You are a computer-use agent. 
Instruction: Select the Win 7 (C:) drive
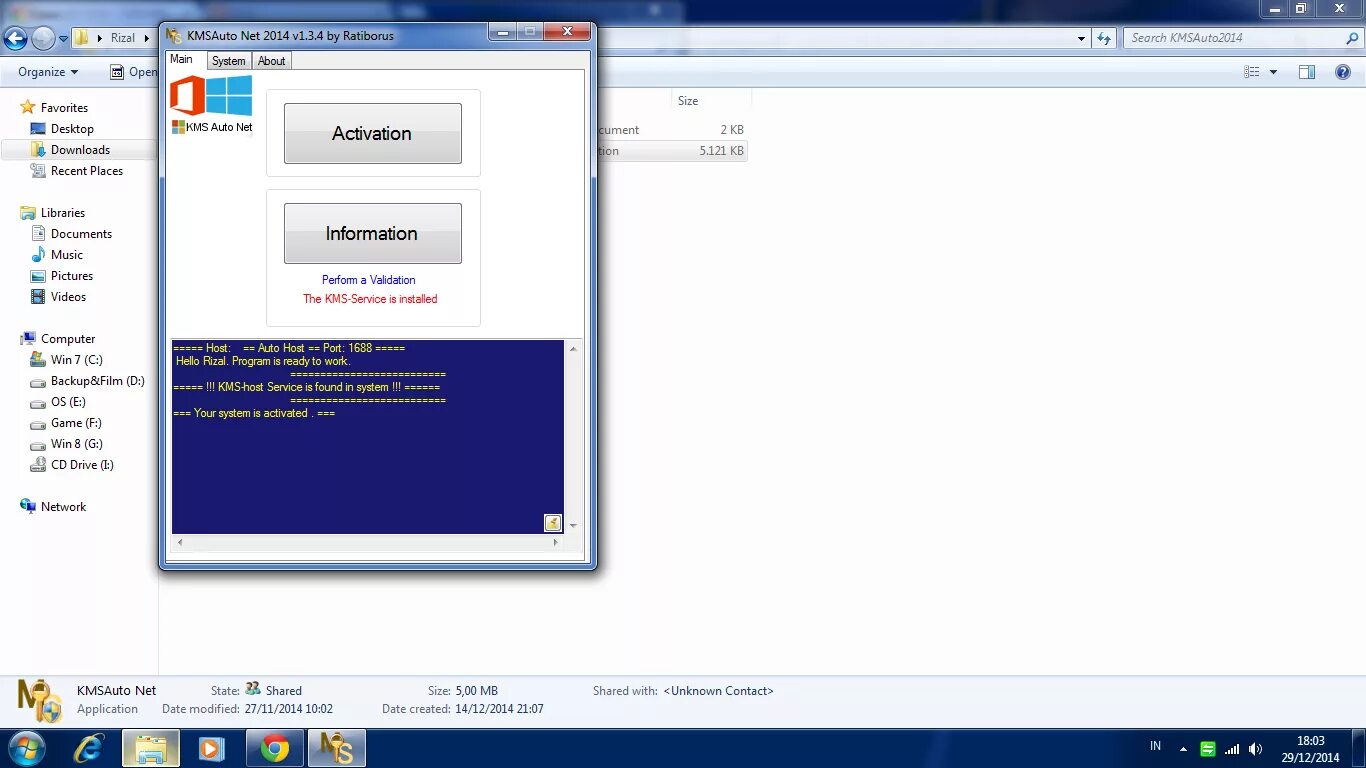(x=77, y=360)
